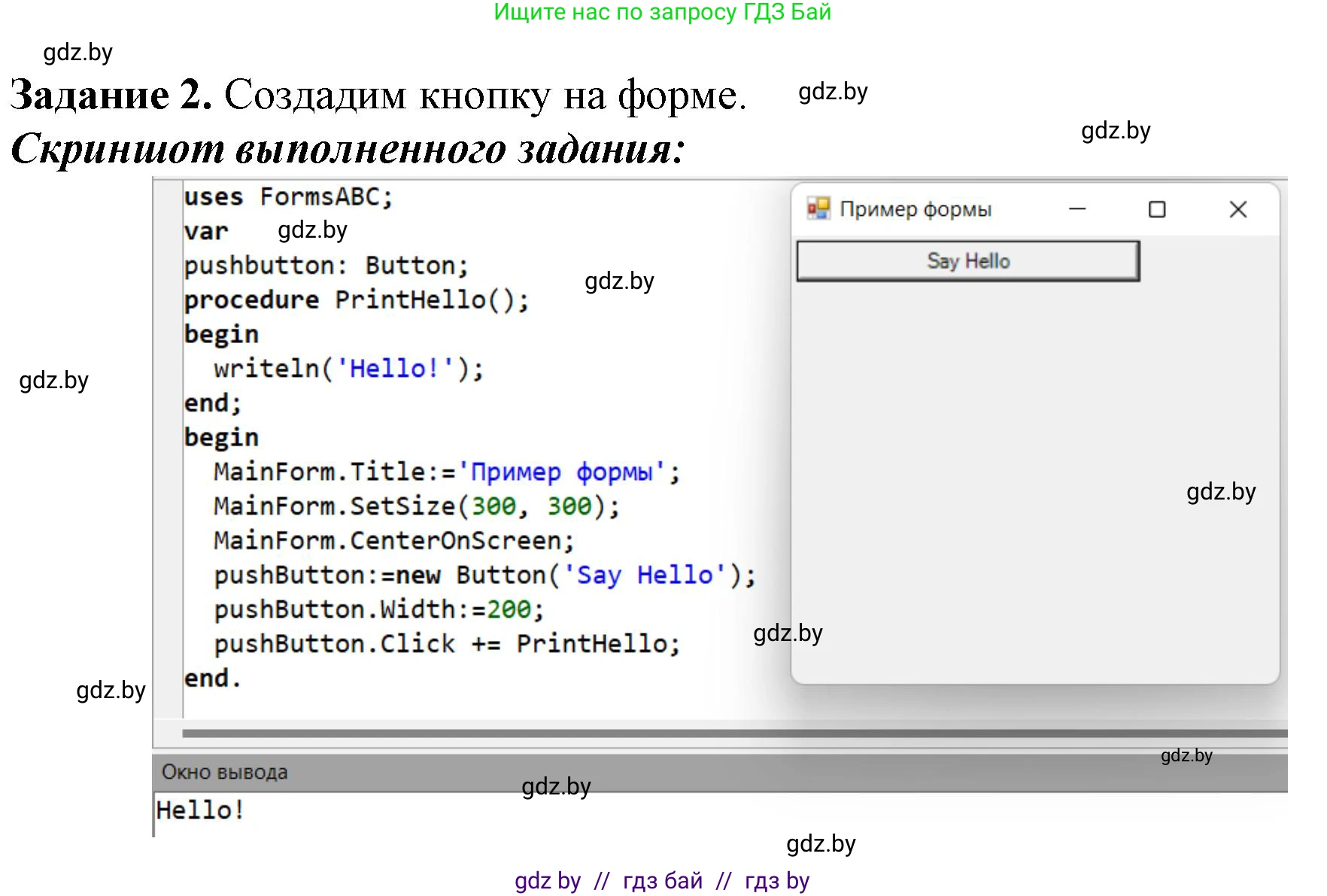Place cursor on the uses FormsABC line
The height and width of the screenshot is (896, 1327).
click(288, 197)
